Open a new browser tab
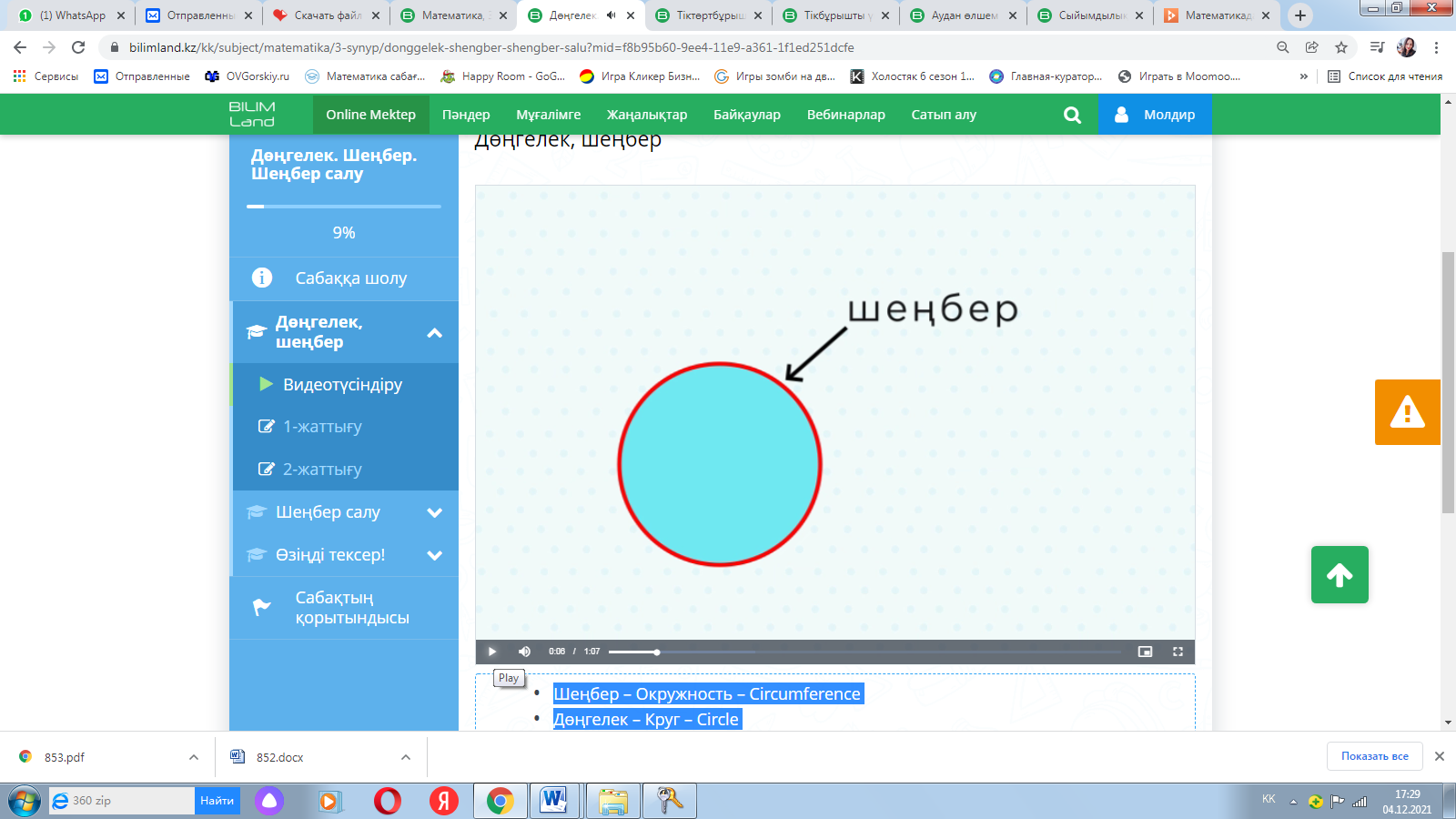Image resolution: width=1456 pixels, height=819 pixels. coord(1300,15)
